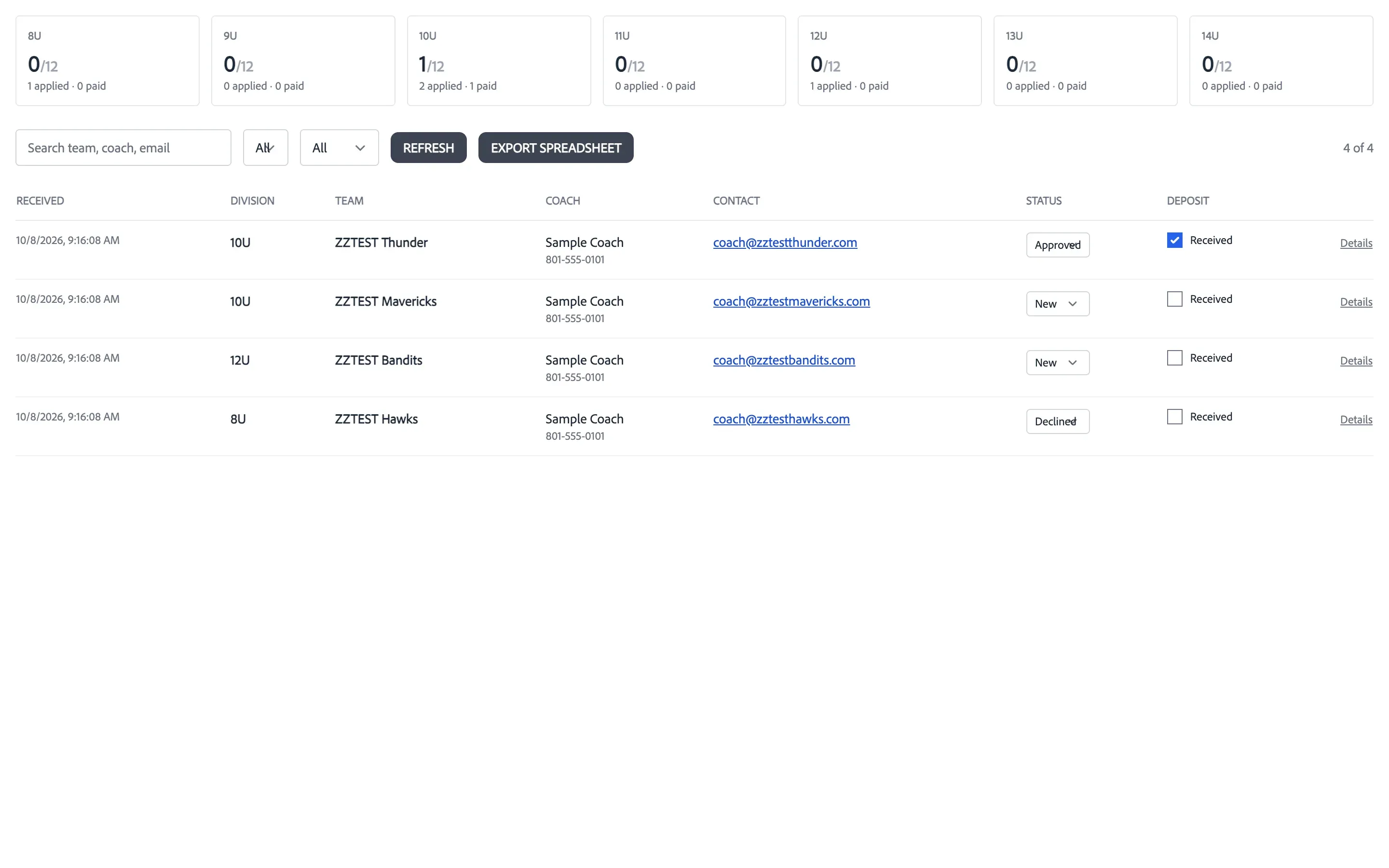The width and height of the screenshot is (1389, 868).
Task: Select the 13U division summary card
Action: tap(1085, 61)
